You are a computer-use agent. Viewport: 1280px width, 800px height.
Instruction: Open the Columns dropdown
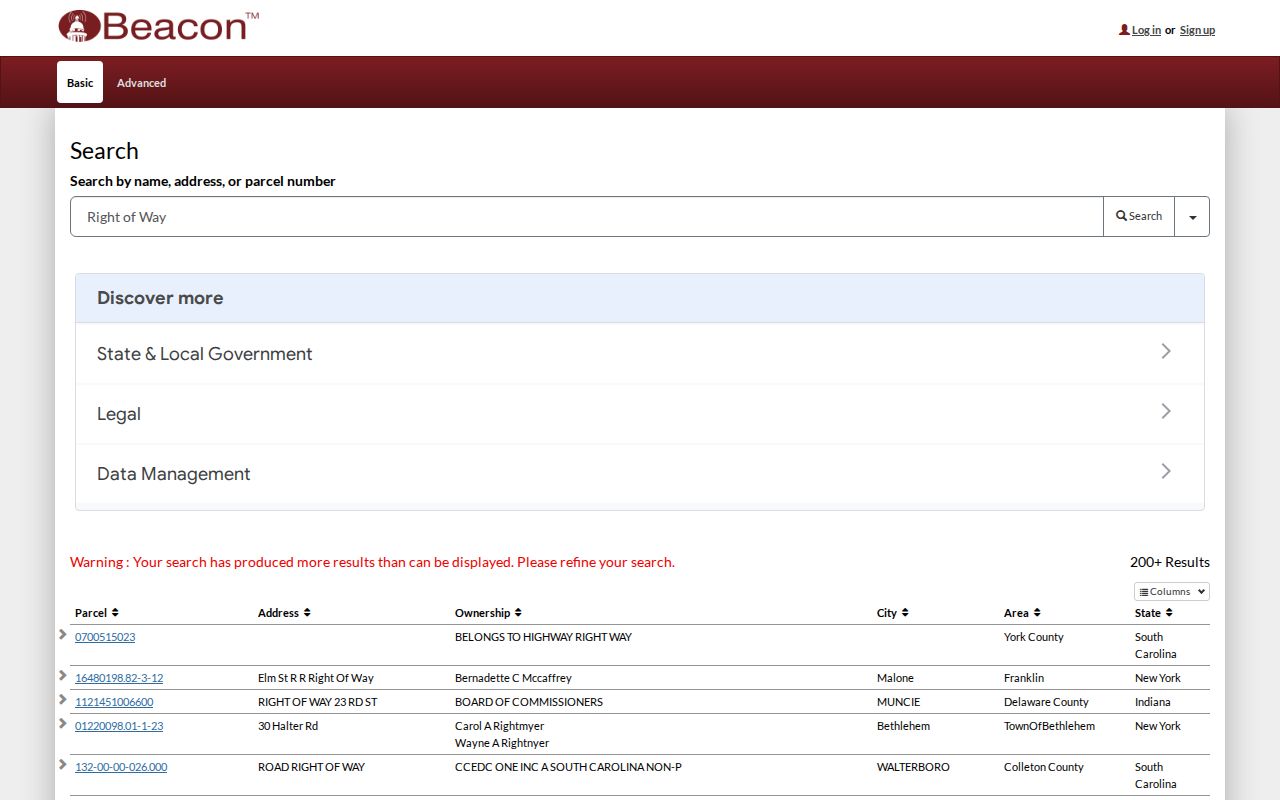tap(1171, 592)
